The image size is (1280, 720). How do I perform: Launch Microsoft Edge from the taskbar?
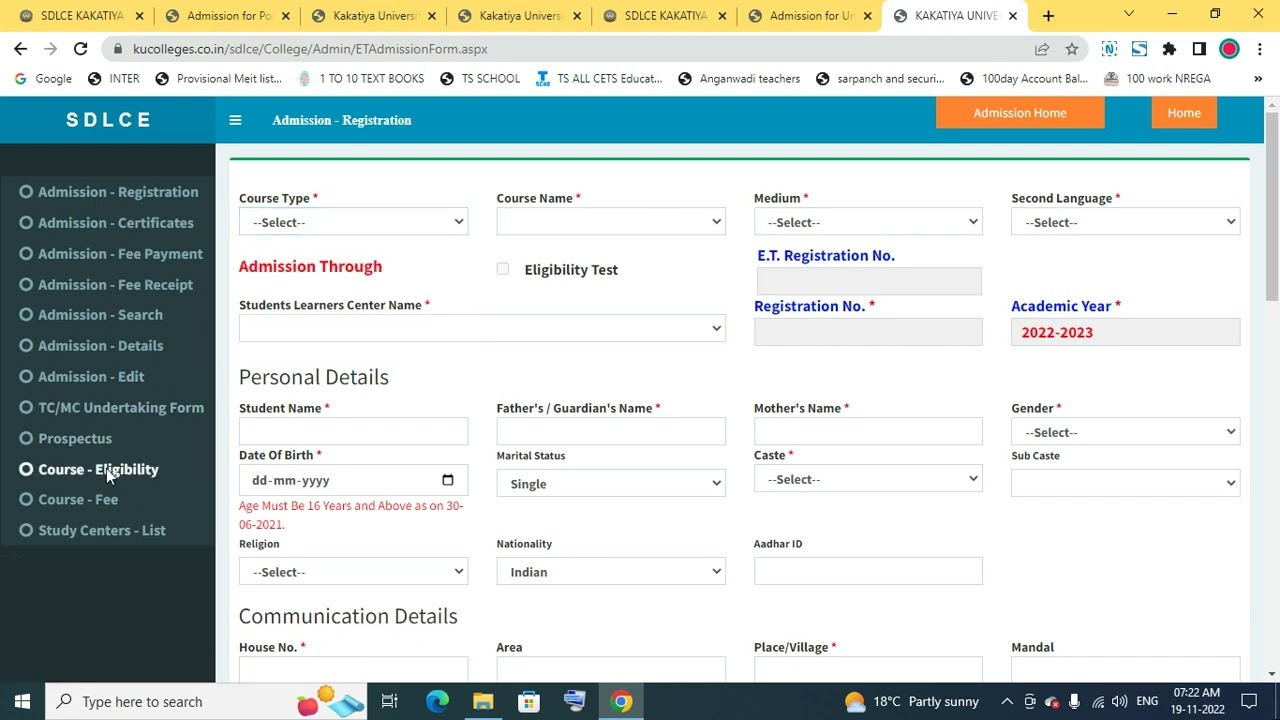(x=437, y=701)
